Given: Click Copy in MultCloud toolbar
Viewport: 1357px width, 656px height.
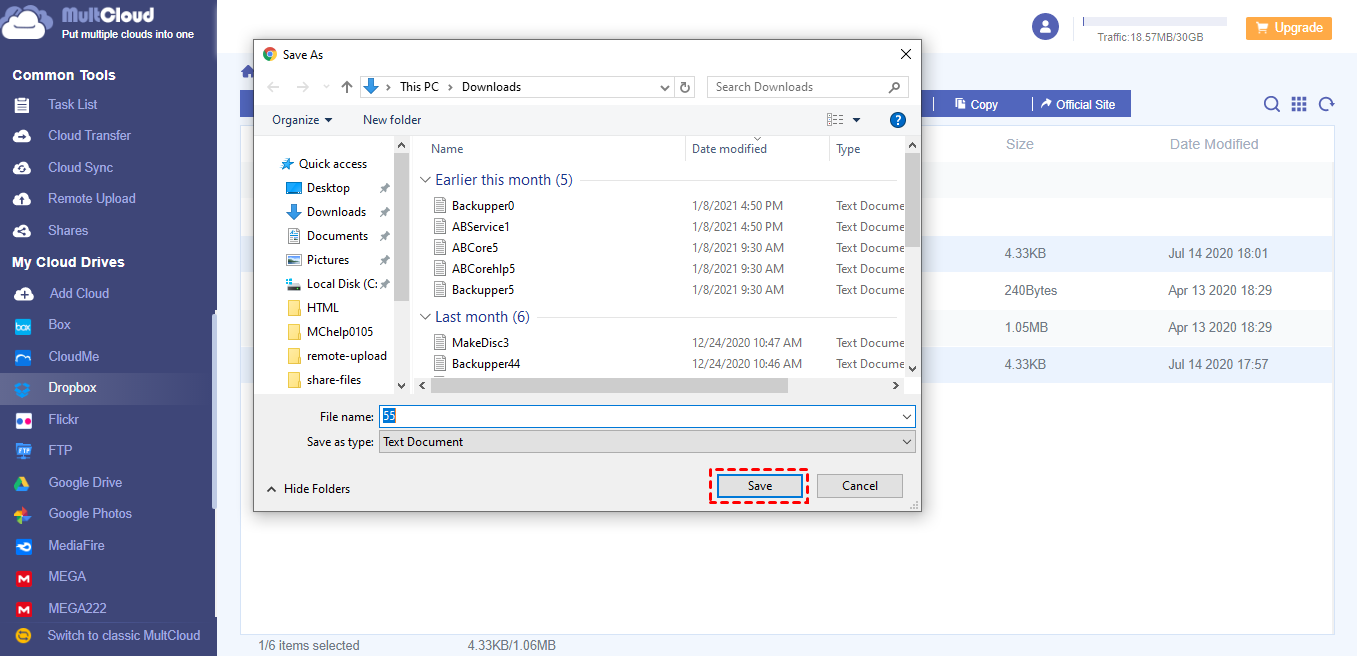Looking at the screenshot, I should click(976, 104).
